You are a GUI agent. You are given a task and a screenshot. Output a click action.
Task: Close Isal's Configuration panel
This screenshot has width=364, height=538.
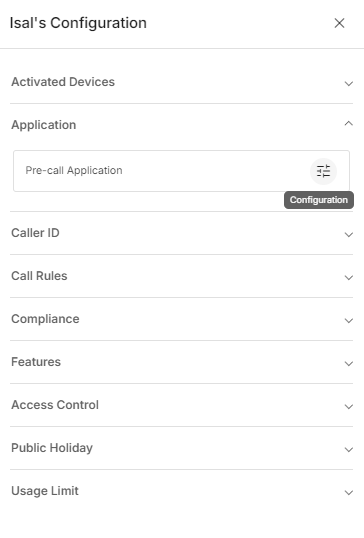(x=339, y=23)
